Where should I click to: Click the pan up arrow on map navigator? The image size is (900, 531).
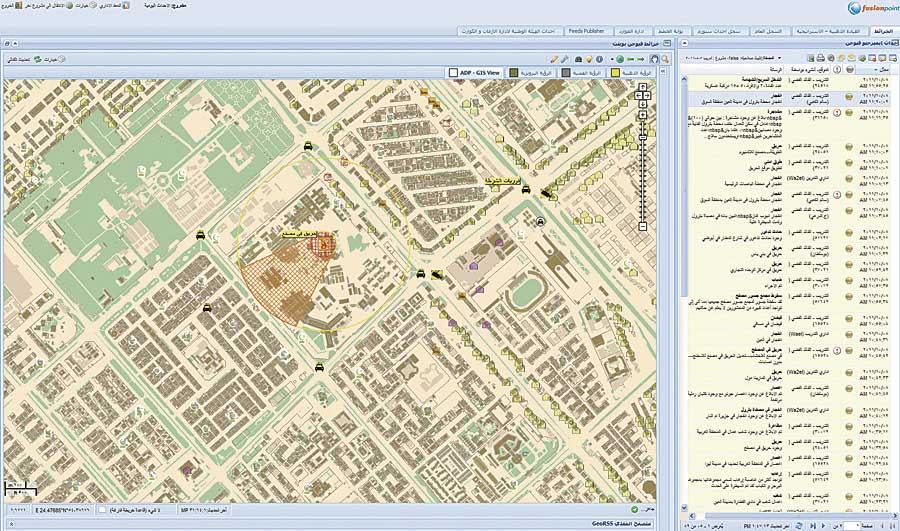point(642,85)
